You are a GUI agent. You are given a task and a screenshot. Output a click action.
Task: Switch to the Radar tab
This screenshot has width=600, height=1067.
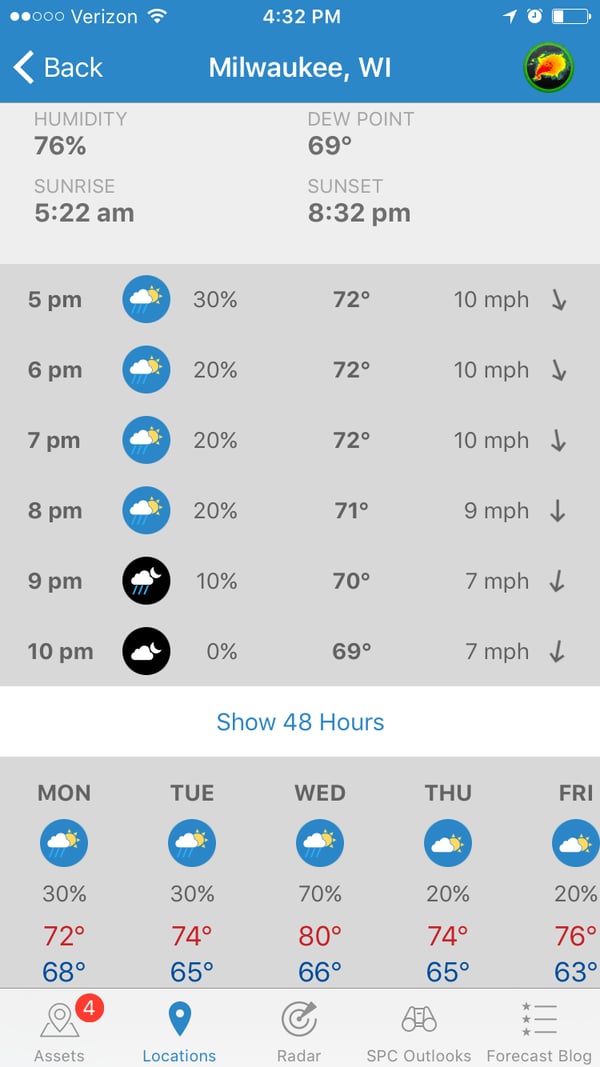[299, 1029]
